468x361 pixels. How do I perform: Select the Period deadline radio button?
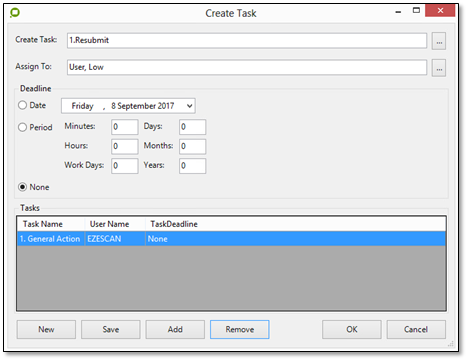22,127
